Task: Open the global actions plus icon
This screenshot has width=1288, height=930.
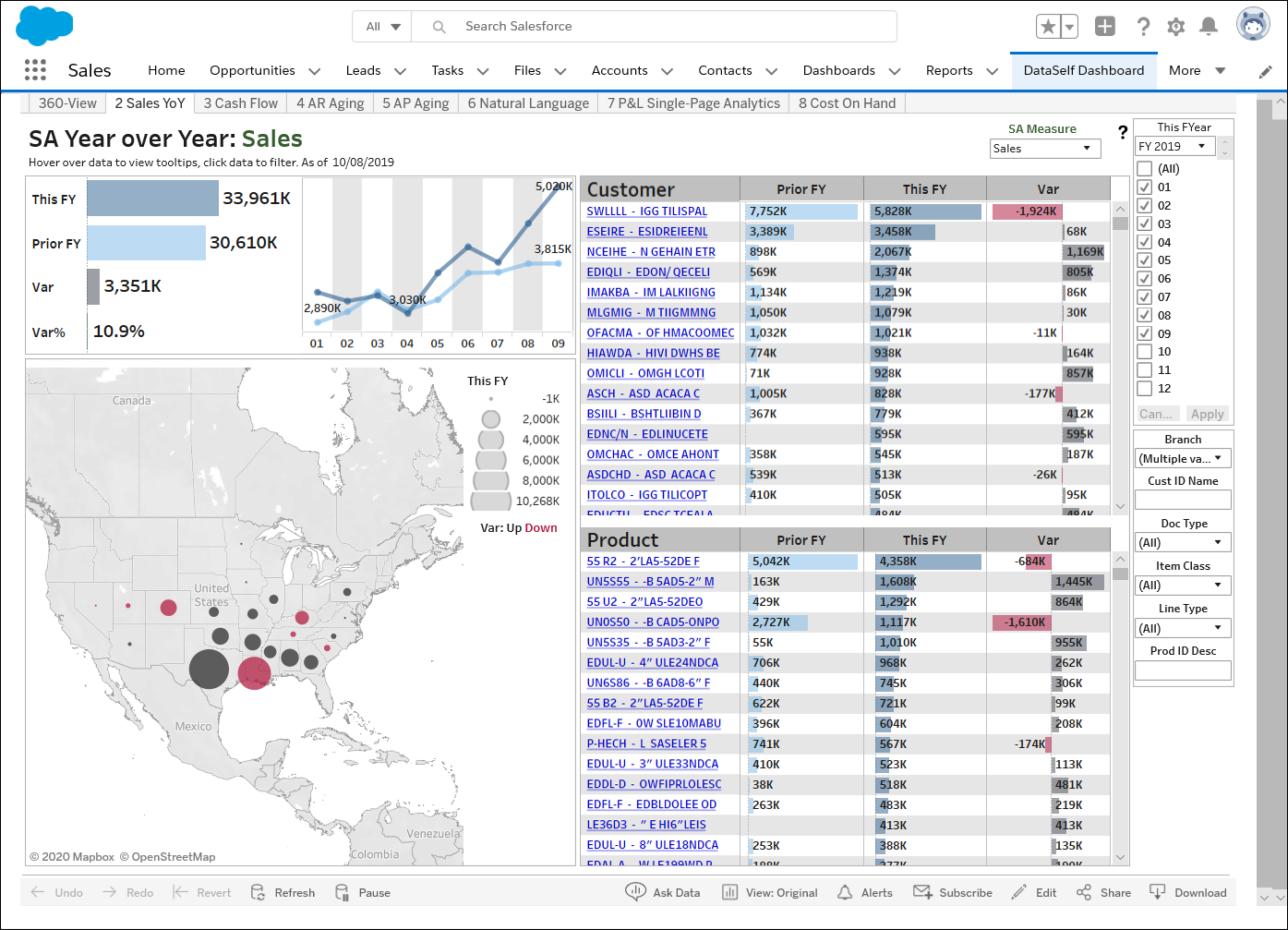Action: (1104, 27)
